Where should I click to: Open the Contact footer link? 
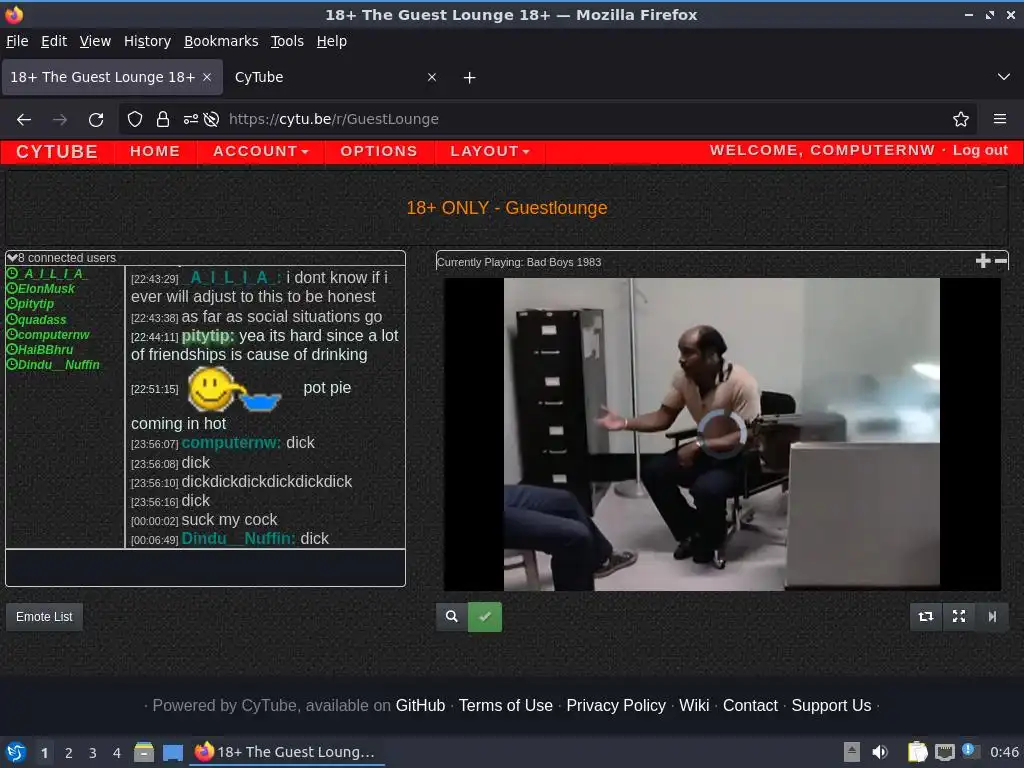(750, 705)
